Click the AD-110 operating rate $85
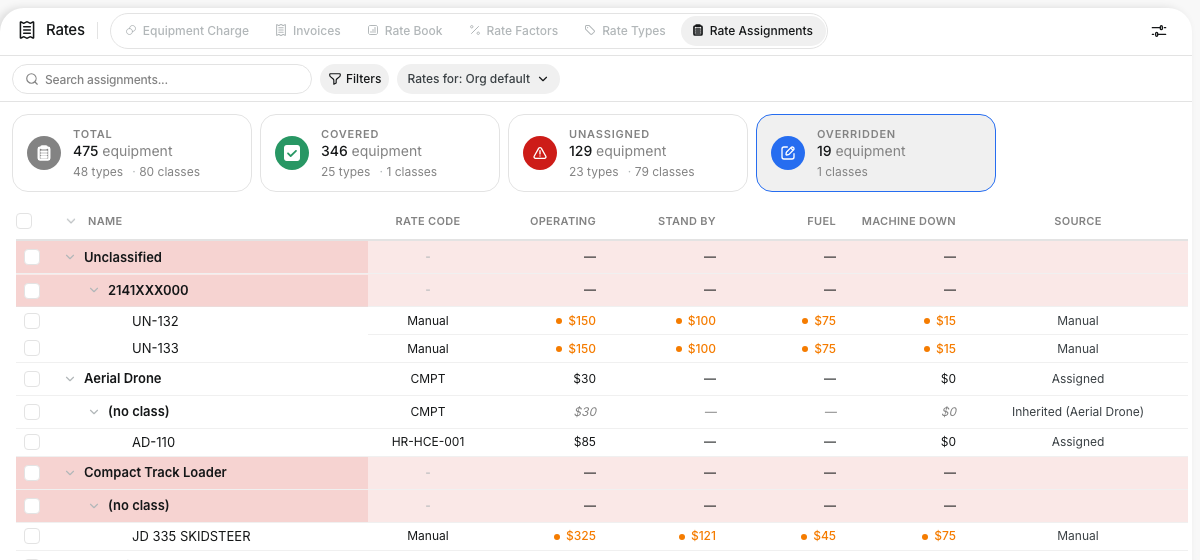The width and height of the screenshot is (1200, 560). [585, 441]
